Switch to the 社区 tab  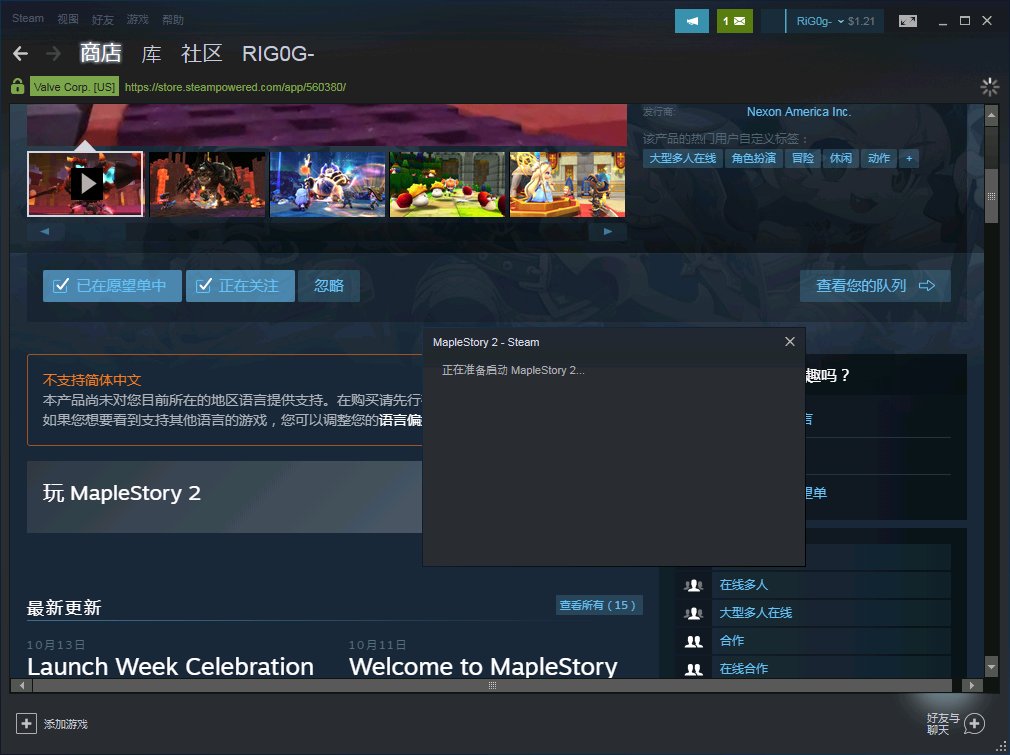202,53
